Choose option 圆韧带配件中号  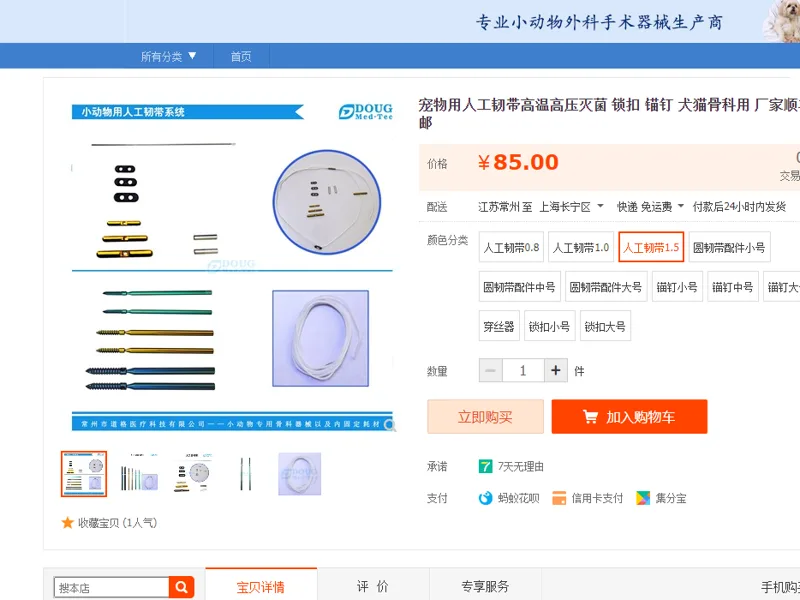click(519, 287)
